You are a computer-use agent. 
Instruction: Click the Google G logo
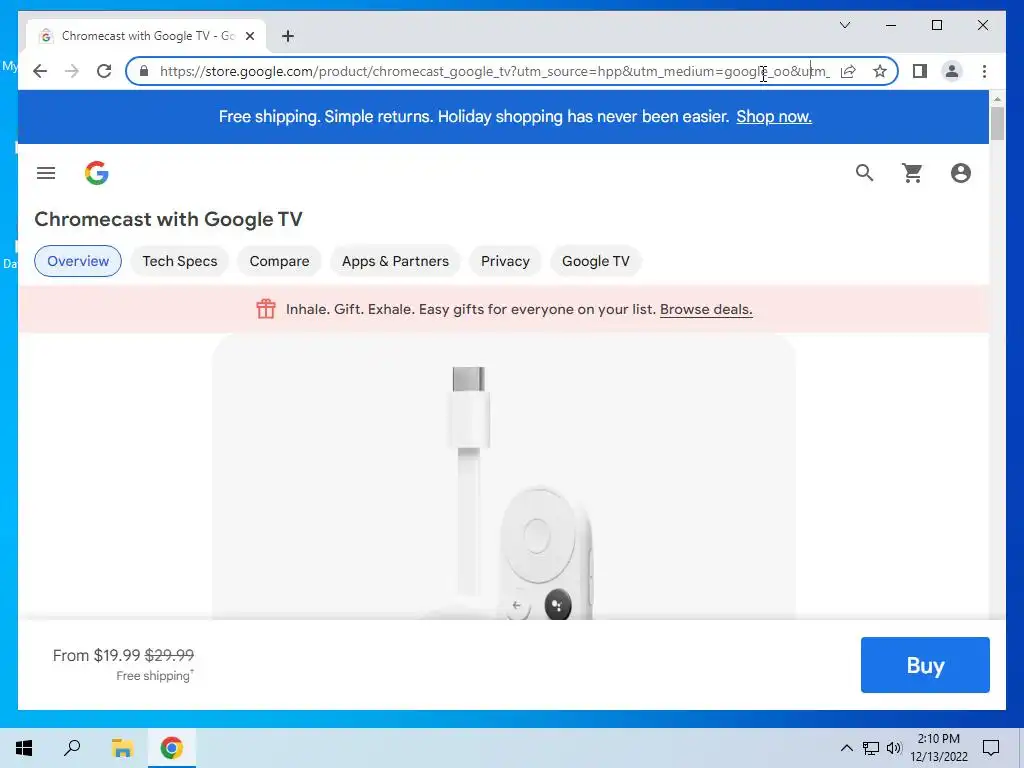[x=97, y=173]
